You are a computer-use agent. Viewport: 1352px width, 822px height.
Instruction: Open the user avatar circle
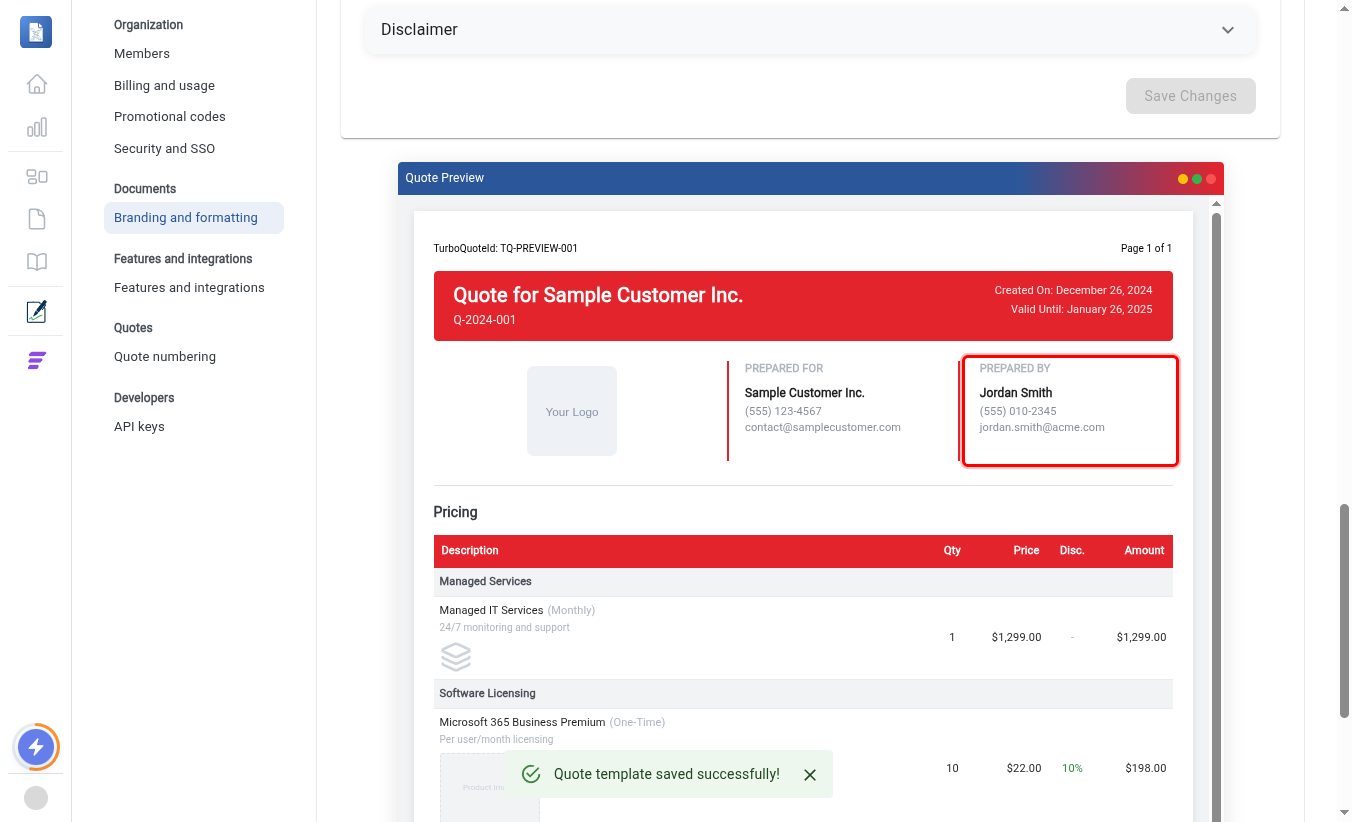[36, 798]
